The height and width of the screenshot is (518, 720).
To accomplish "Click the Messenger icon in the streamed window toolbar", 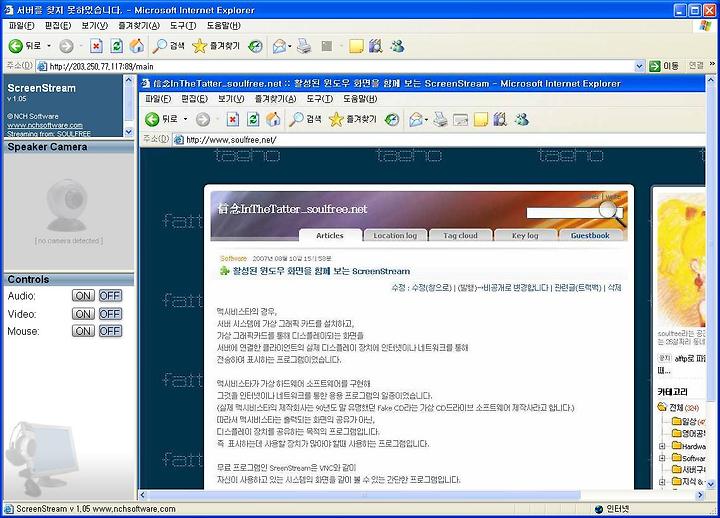I will coord(522,119).
